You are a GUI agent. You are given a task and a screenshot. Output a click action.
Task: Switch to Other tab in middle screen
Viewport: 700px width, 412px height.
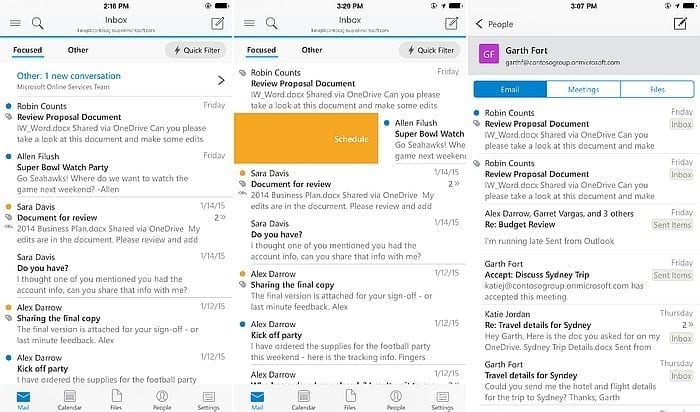[x=312, y=50]
